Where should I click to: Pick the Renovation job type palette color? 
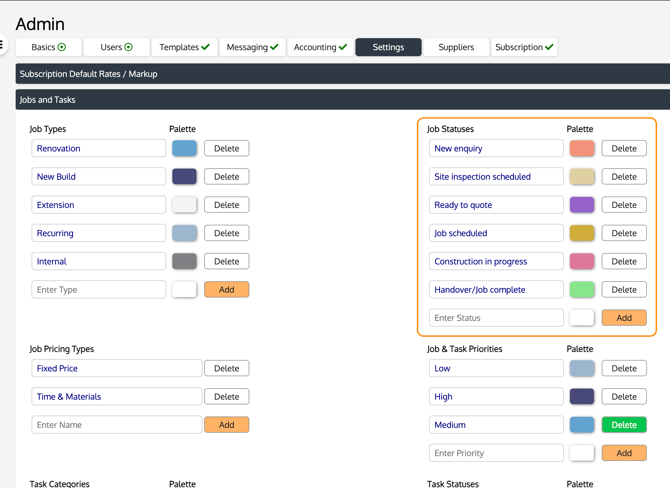point(184,148)
